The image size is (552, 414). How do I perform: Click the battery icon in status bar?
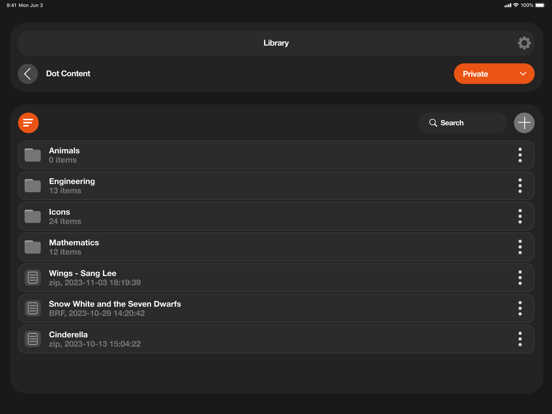(x=540, y=5)
